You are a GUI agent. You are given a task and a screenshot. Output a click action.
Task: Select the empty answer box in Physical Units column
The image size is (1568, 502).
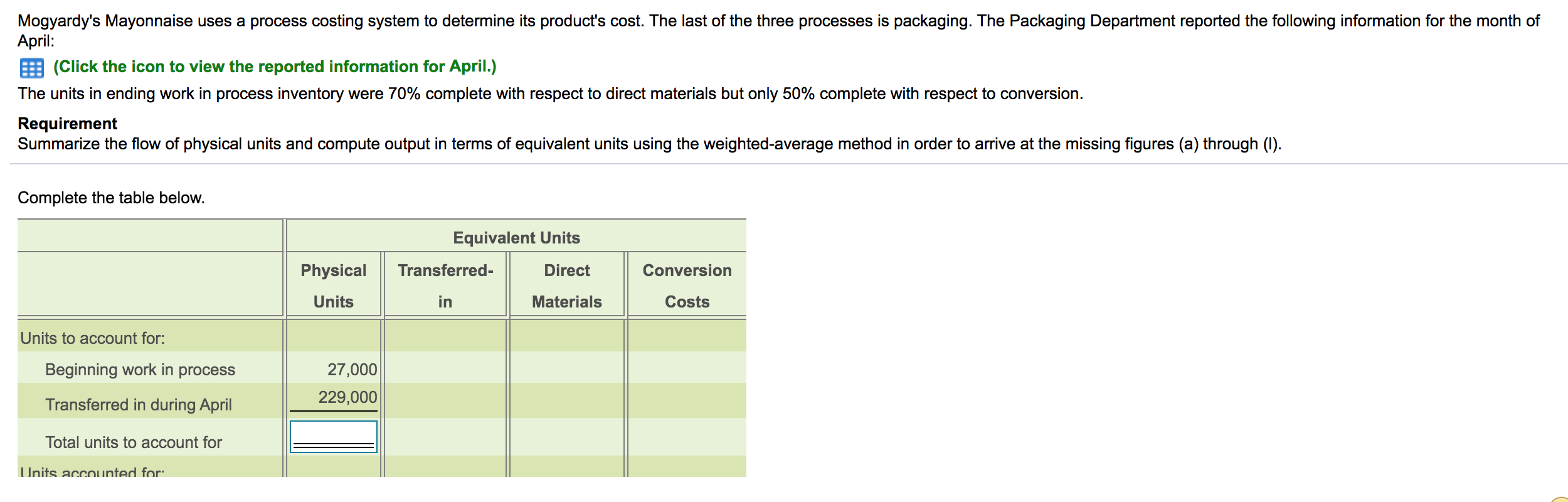pyautogui.click(x=333, y=437)
